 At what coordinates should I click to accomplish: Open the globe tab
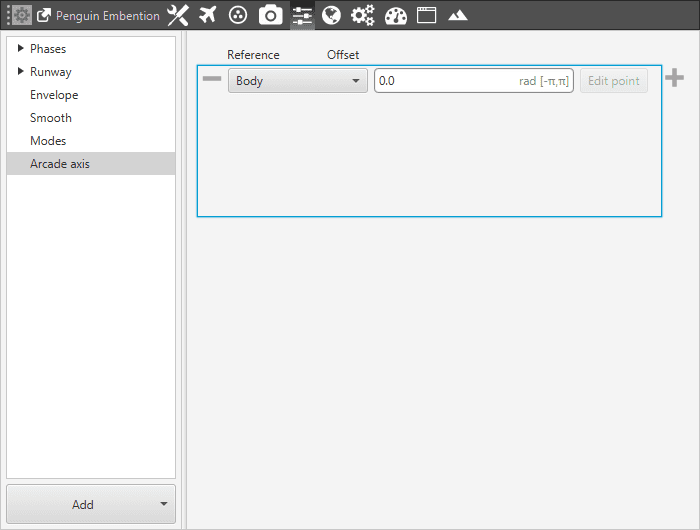pyautogui.click(x=331, y=16)
